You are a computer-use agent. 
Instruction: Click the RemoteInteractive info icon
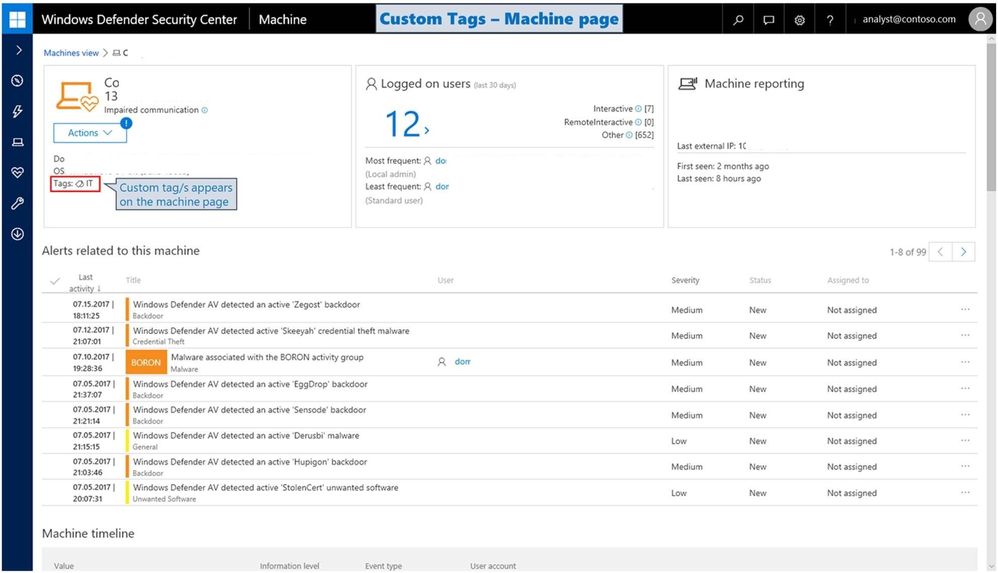[x=638, y=122]
